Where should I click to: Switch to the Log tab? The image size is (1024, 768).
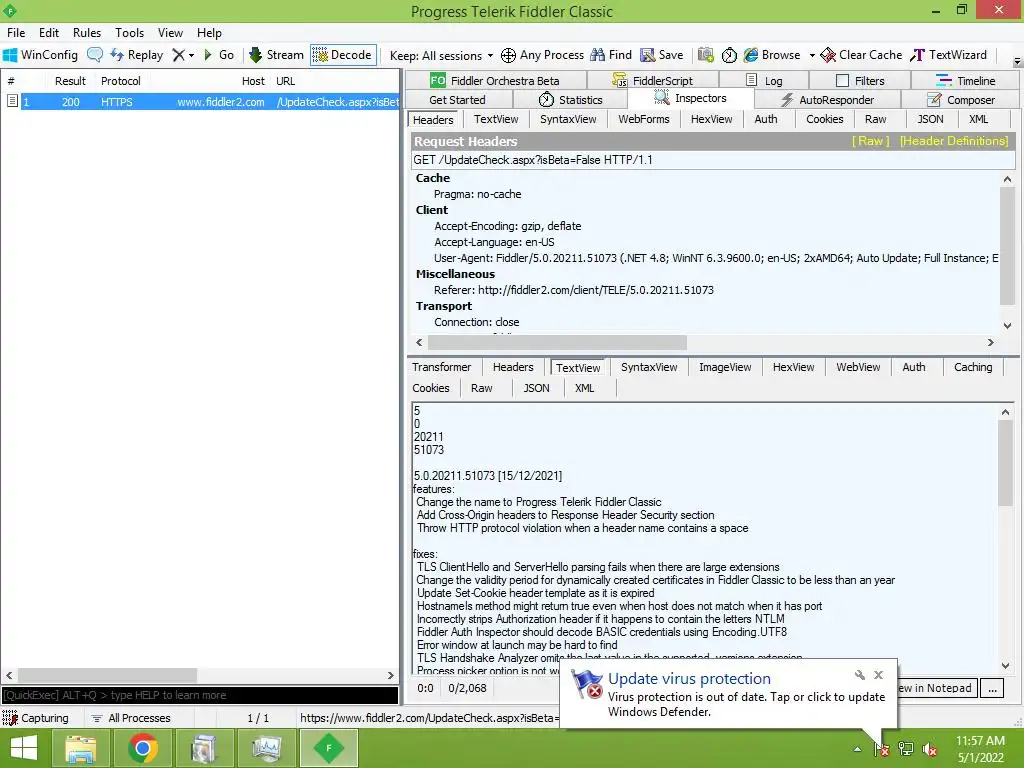click(764, 80)
